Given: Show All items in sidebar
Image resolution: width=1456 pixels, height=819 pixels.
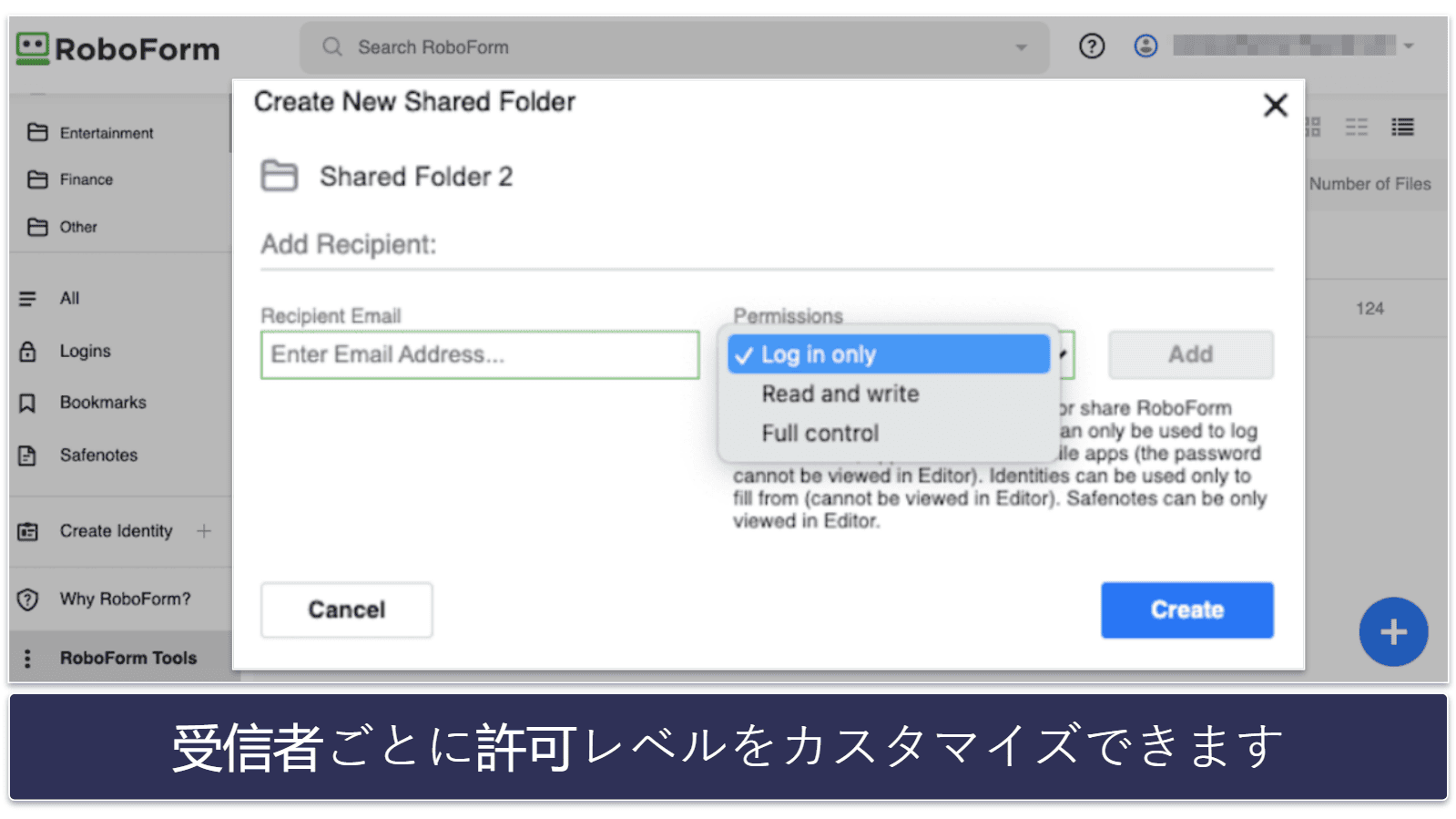Looking at the screenshot, I should coord(69,298).
